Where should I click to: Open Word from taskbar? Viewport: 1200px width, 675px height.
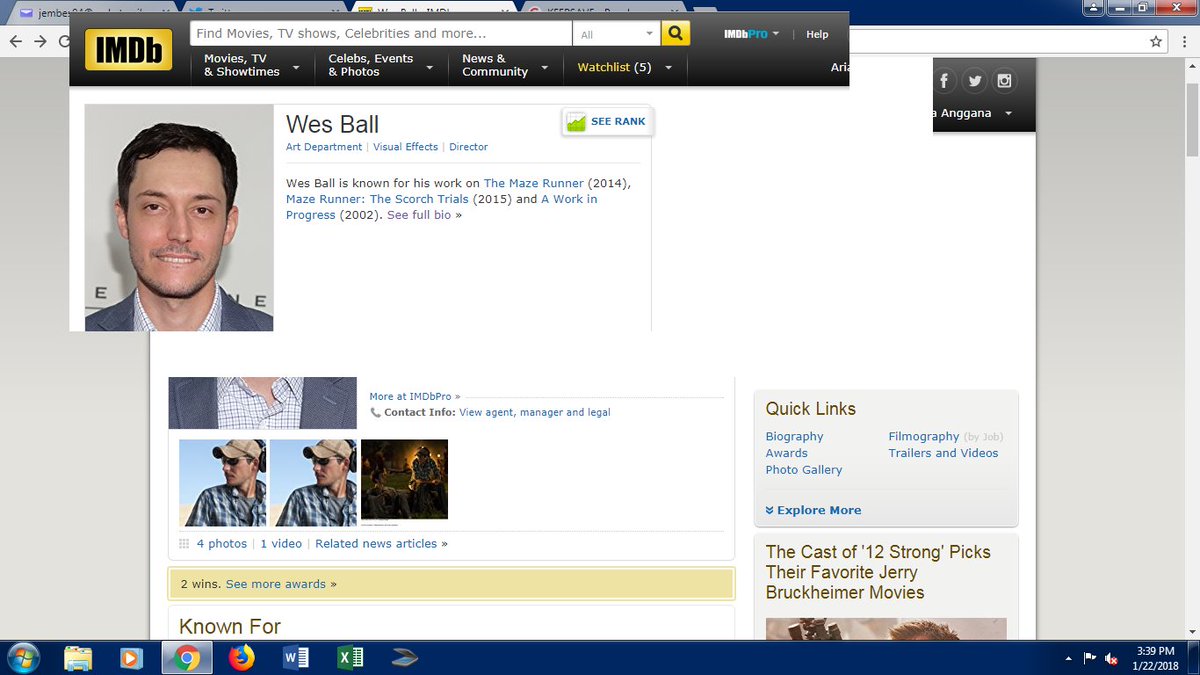pos(296,658)
